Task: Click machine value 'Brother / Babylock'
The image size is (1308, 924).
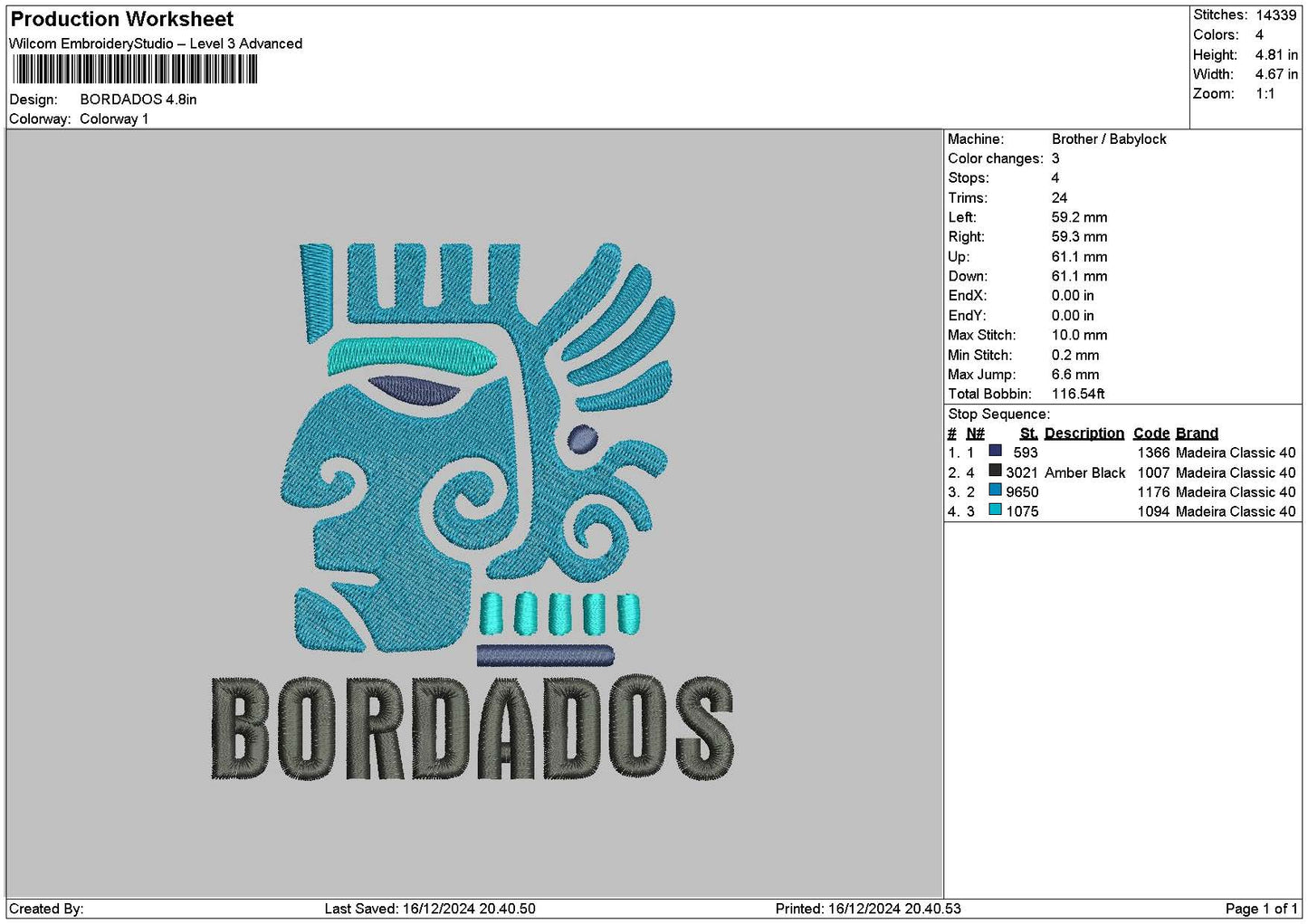Action: 1109,139
